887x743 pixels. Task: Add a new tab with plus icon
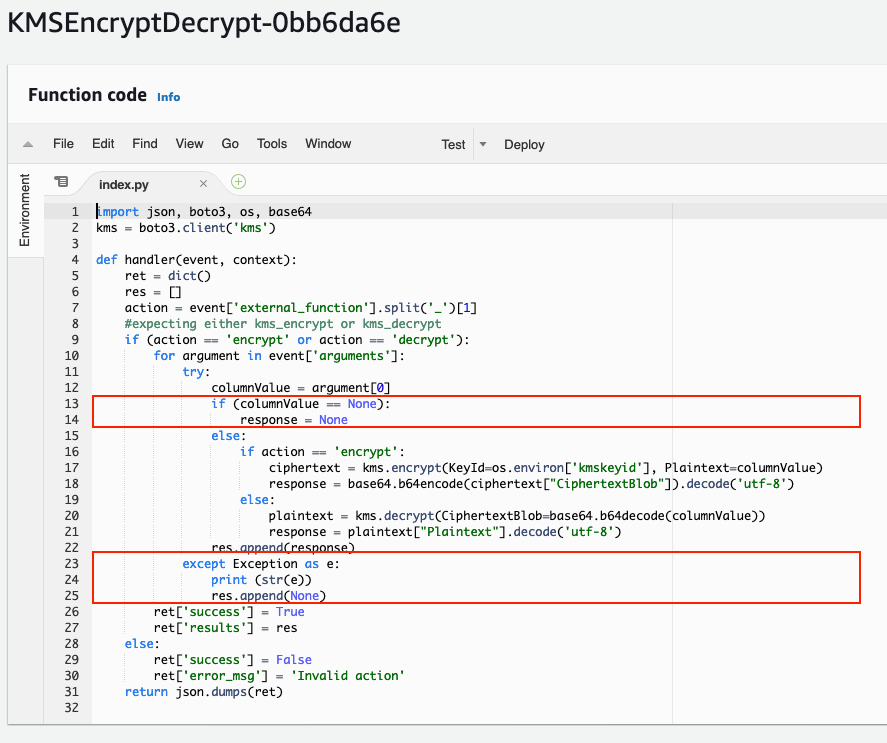coord(238,182)
